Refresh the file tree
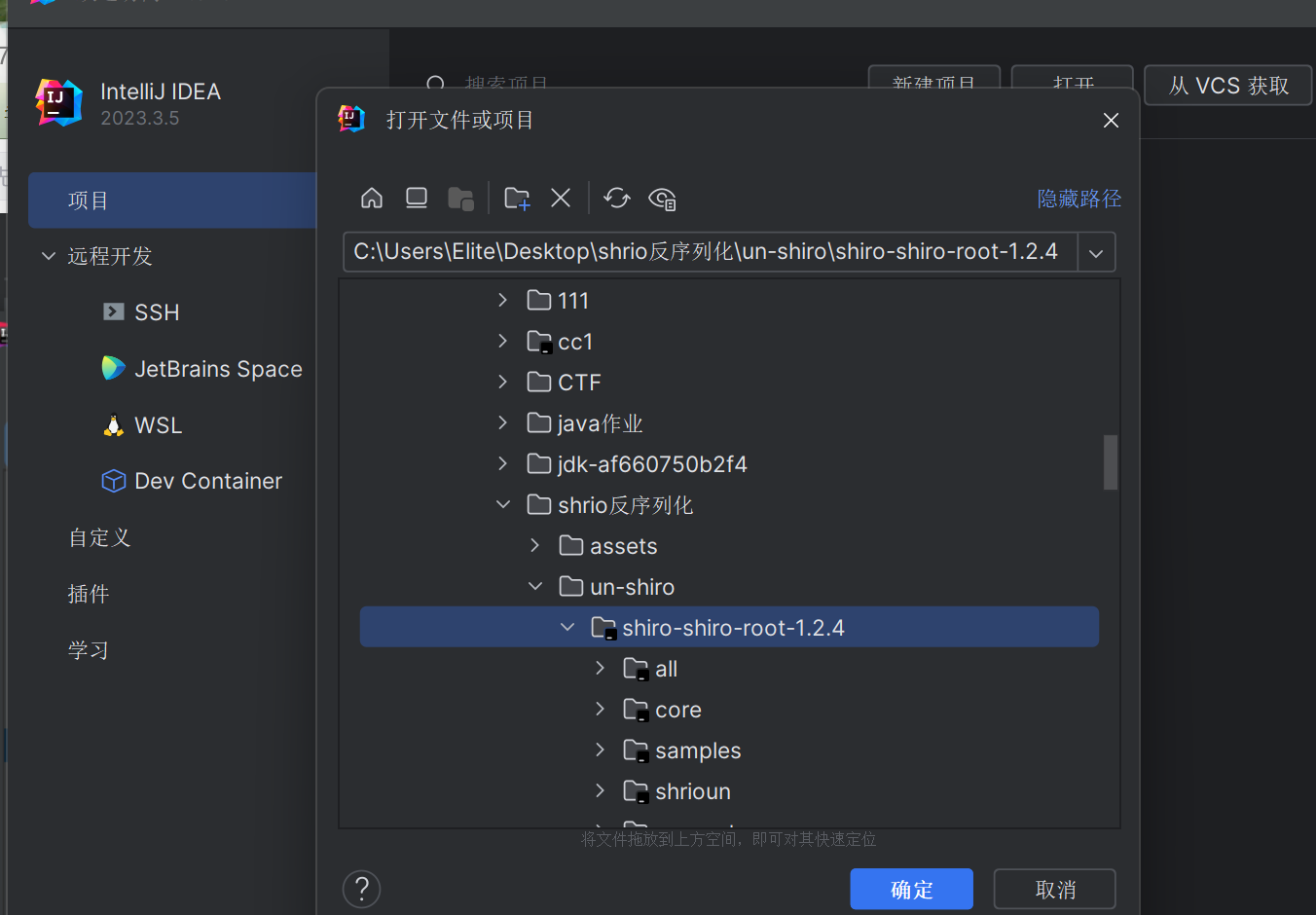The height and width of the screenshot is (915, 1316). coord(617,199)
